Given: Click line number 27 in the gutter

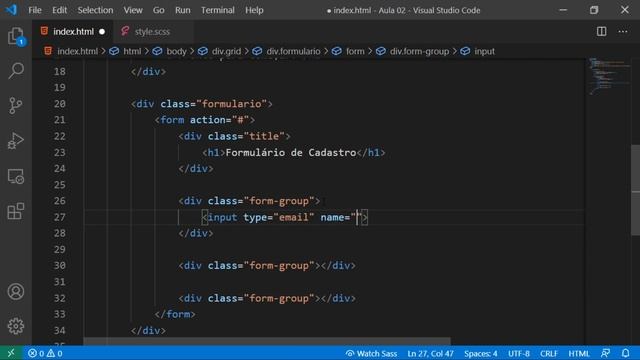Looking at the screenshot, I should click(x=60, y=217).
